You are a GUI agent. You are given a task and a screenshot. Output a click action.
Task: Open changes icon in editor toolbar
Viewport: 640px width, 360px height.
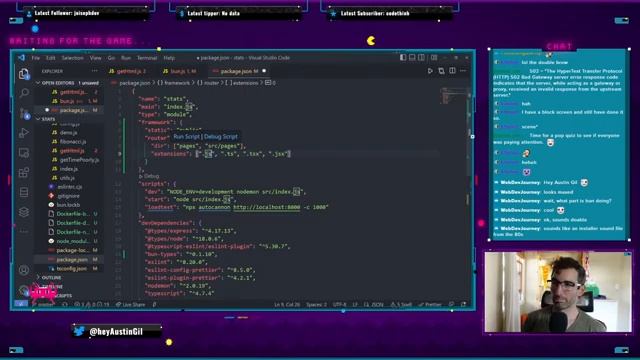click(441, 71)
